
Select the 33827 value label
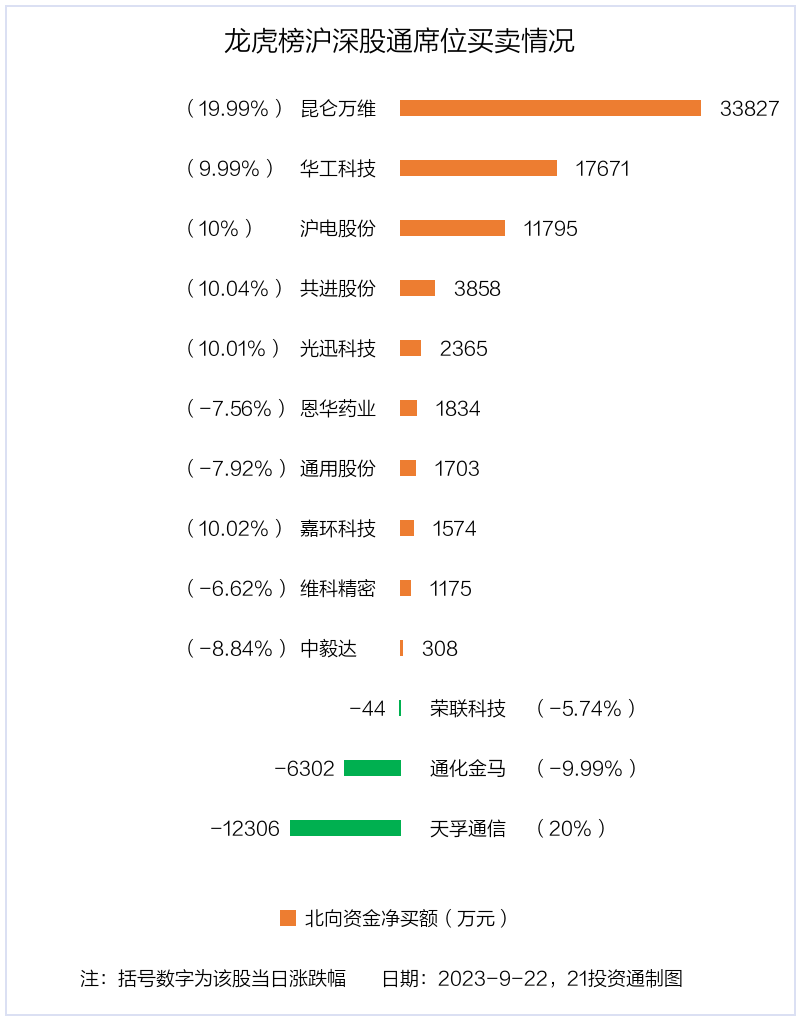coord(749,109)
